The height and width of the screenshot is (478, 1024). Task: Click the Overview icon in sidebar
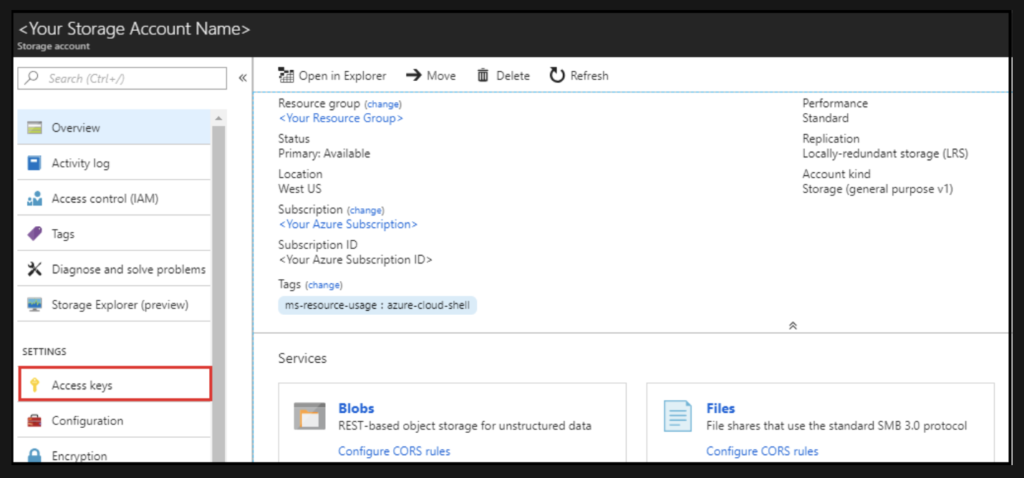point(35,127)
